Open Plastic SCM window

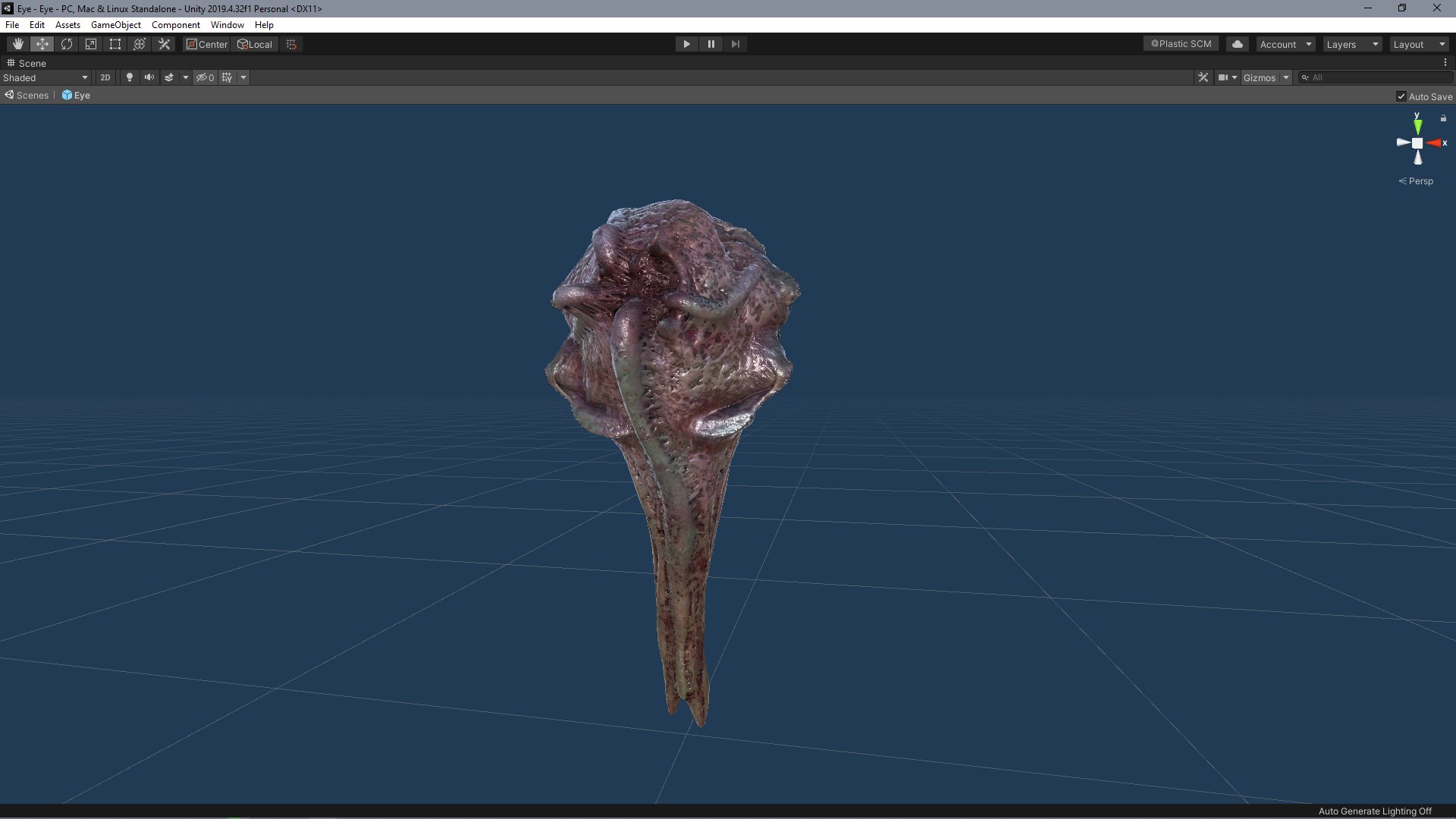tap(1181, 44)
